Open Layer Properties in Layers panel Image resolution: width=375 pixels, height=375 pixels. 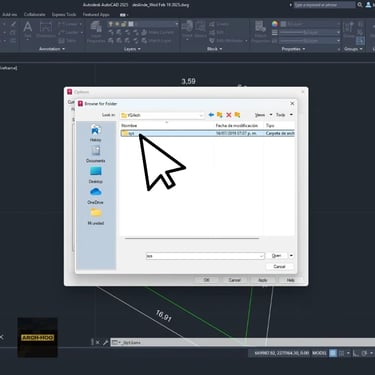[96, 32]
